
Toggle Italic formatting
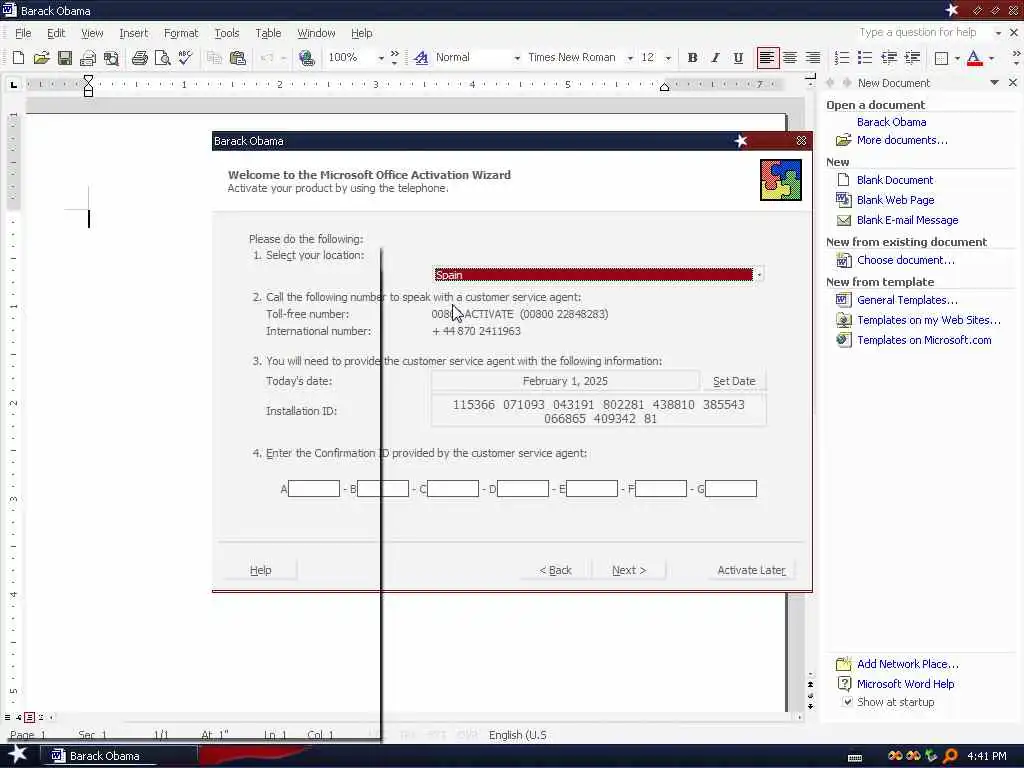click(x=715, y=57)
